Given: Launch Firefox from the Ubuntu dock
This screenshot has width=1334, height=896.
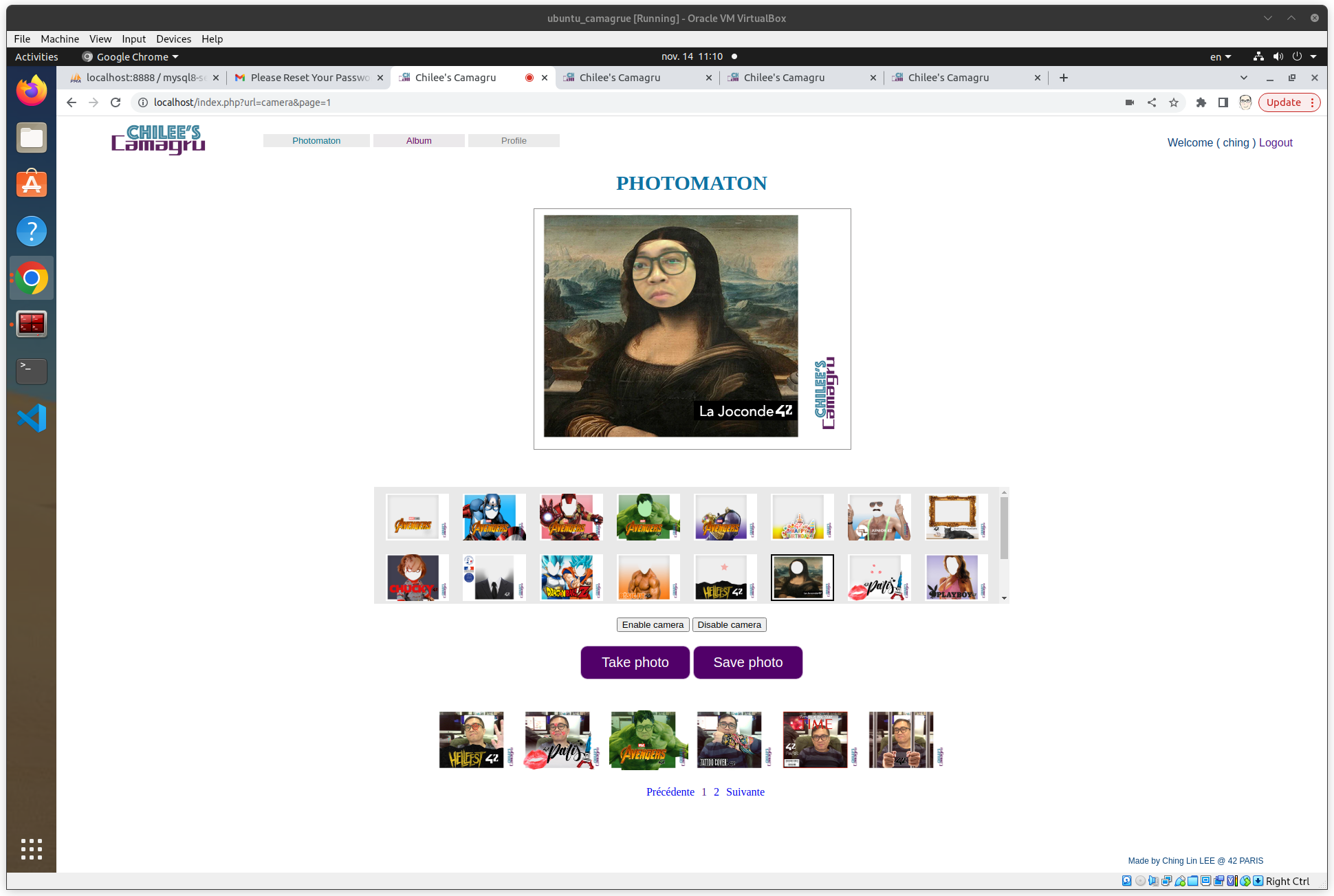Looking at the screenshot, I should 32,91.
